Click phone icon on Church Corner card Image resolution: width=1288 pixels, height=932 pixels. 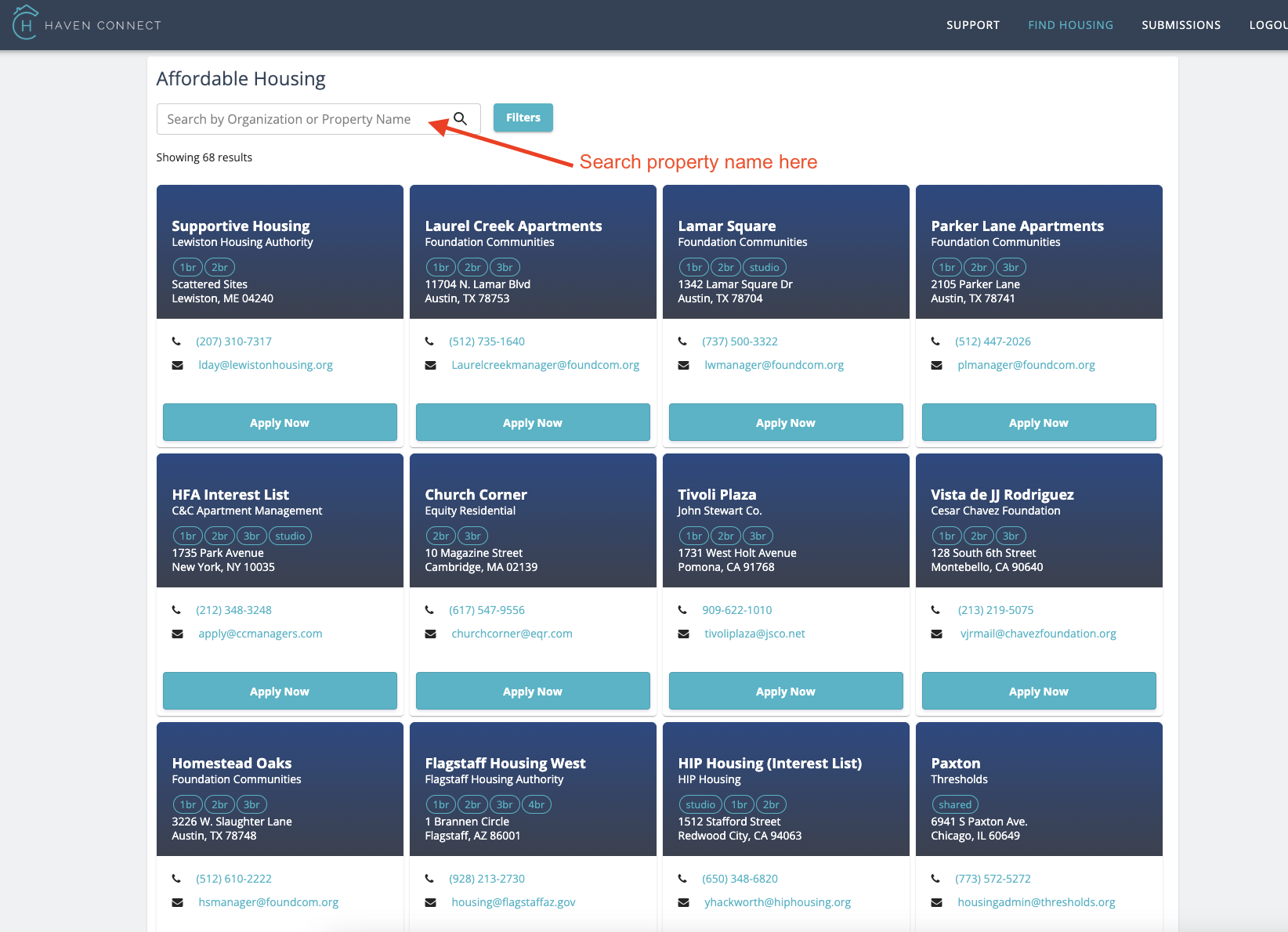coord(429,610)
